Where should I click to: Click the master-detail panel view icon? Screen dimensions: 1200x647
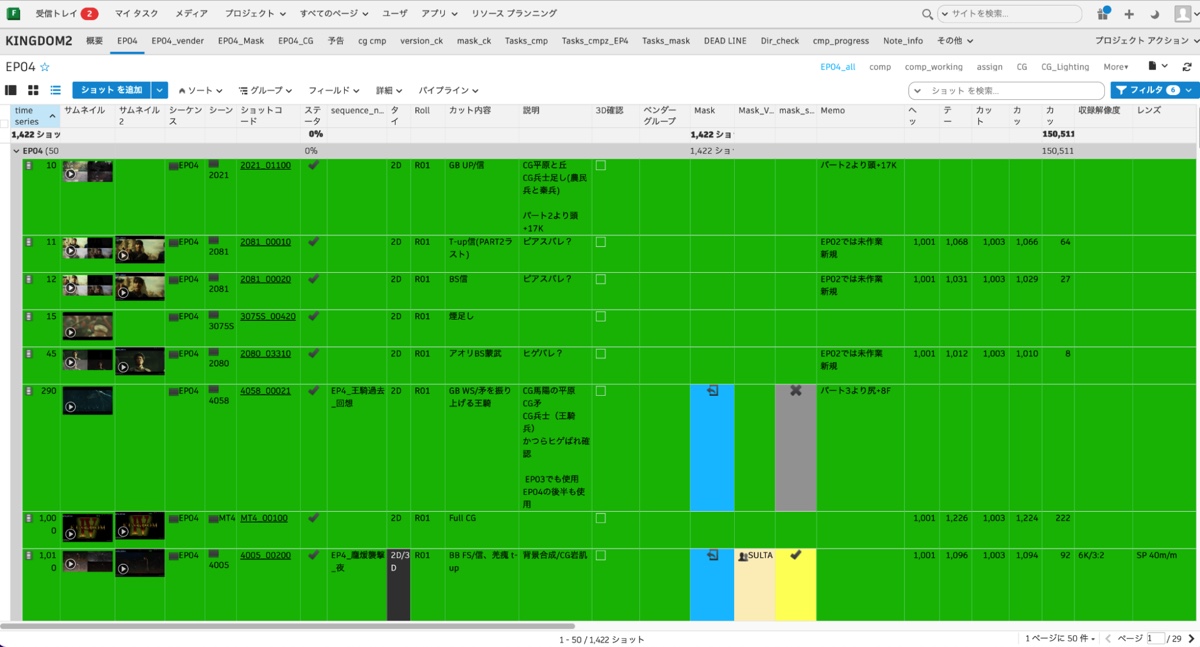click(11, 90)
